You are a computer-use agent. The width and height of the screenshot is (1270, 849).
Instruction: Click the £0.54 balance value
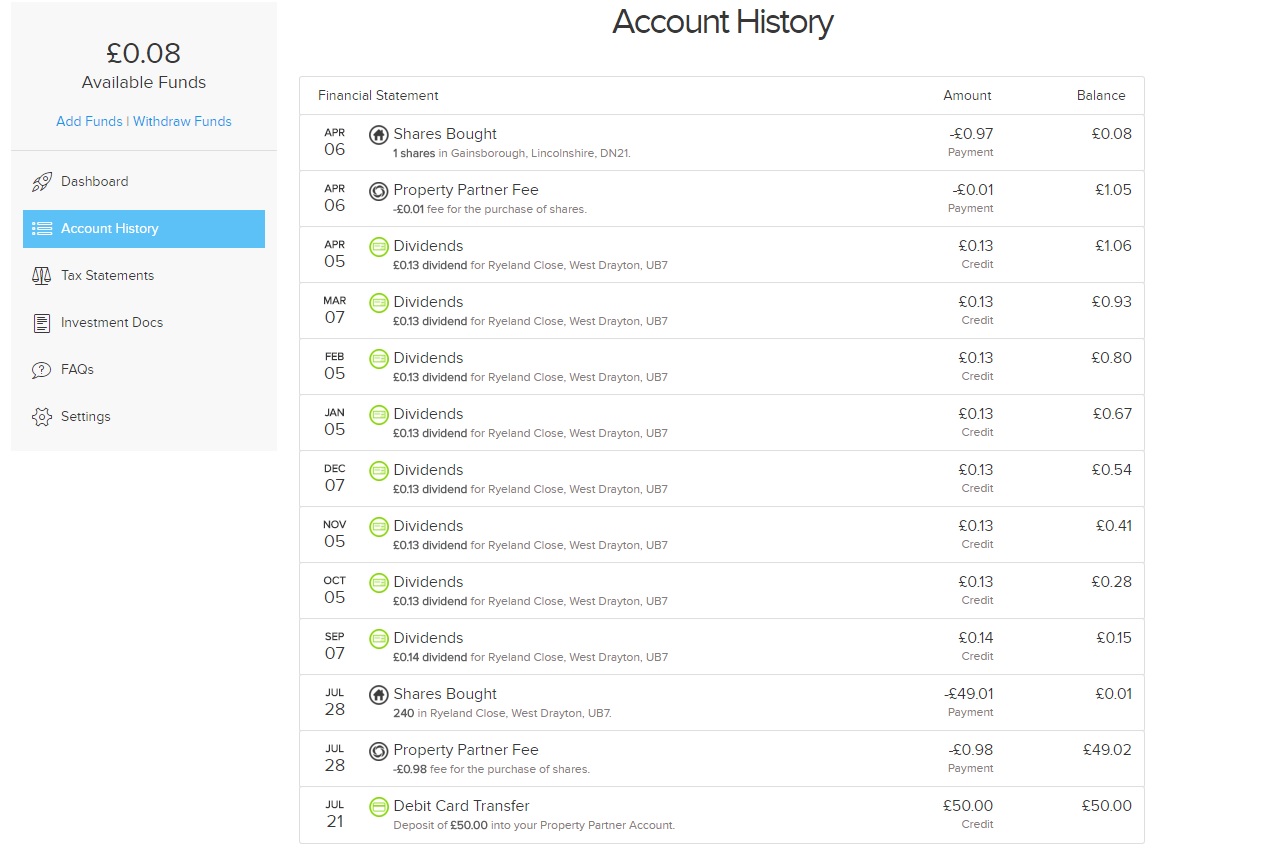(x=1112, y=470)
